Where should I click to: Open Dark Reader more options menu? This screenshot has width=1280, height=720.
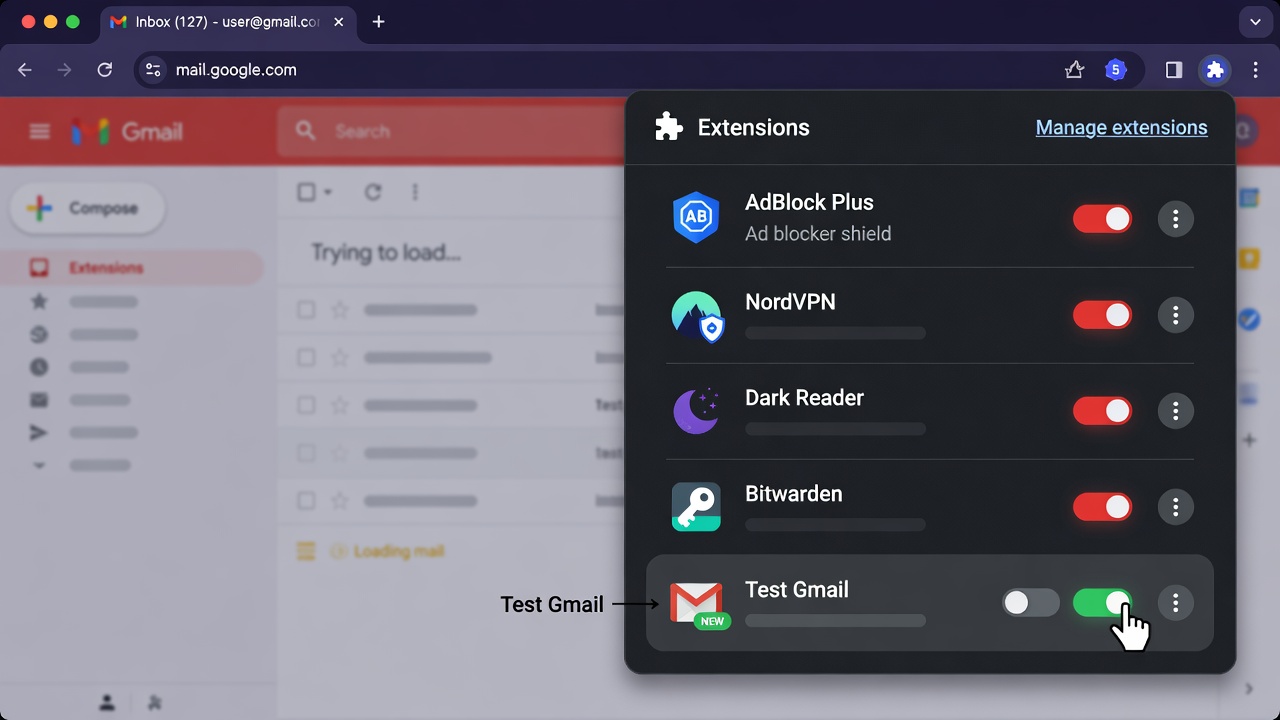1176,411
